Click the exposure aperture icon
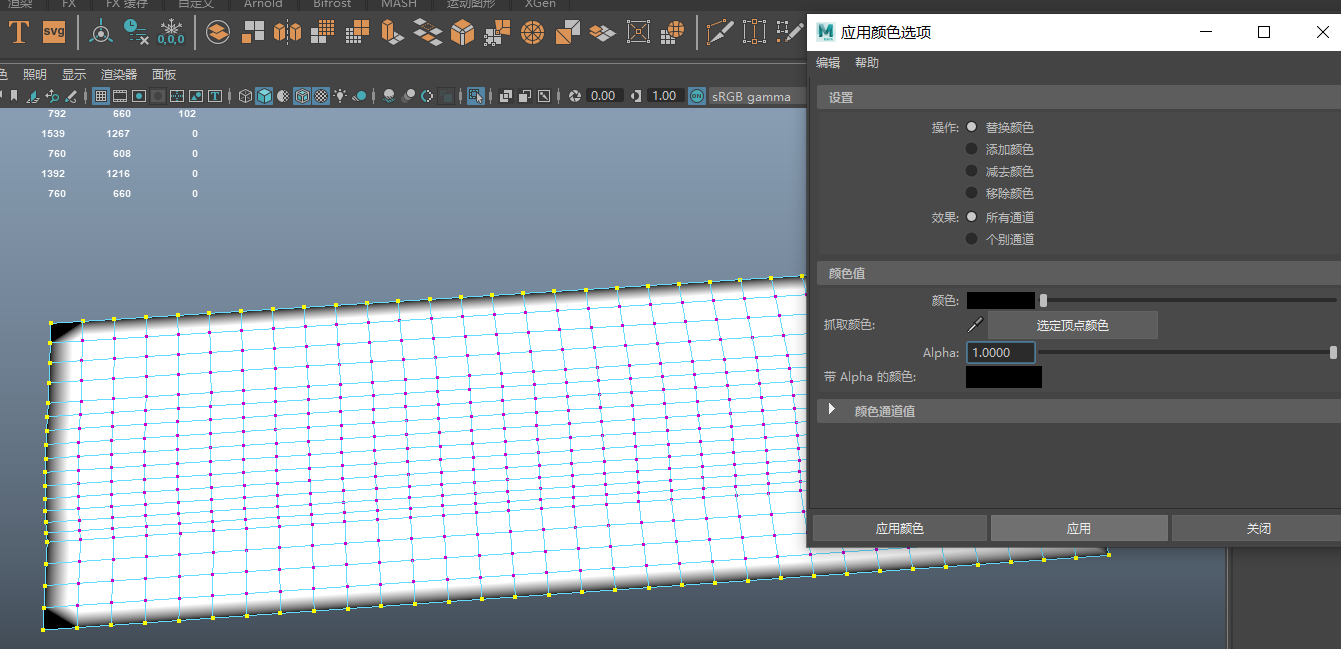 pyautogui.click(x=575, y=96)
